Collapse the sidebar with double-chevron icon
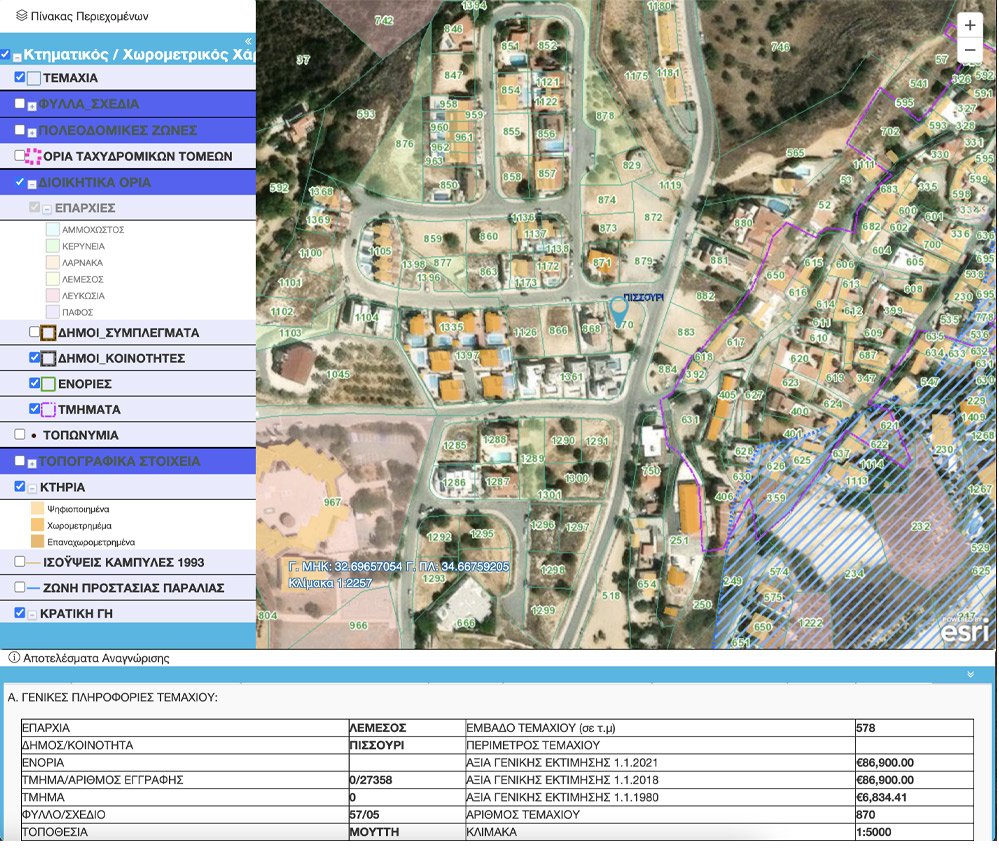The height and width of the screenshot is (848, 999). [249, 42]
